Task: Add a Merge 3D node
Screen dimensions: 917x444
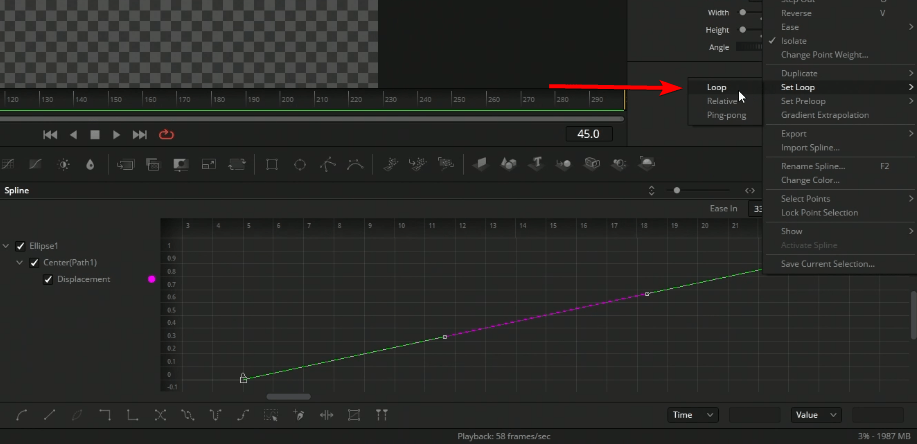Action: pos(564,164)
